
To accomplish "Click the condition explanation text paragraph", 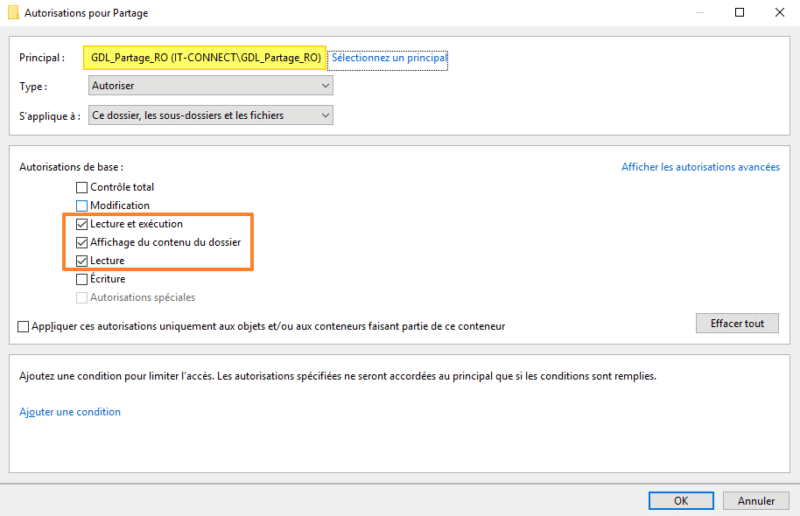I will point(338,376).
